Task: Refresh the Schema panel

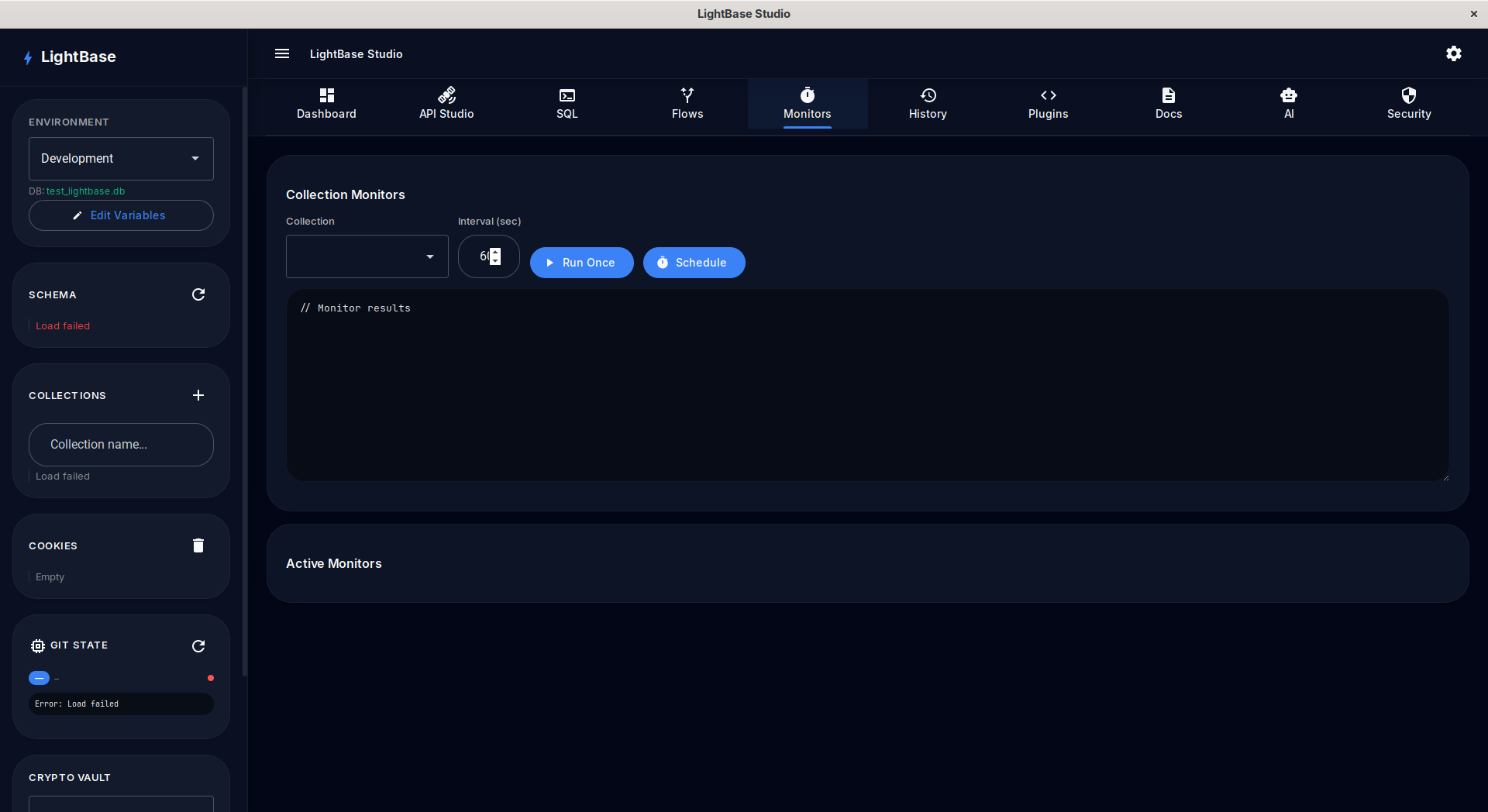Action: coord(198,294)
